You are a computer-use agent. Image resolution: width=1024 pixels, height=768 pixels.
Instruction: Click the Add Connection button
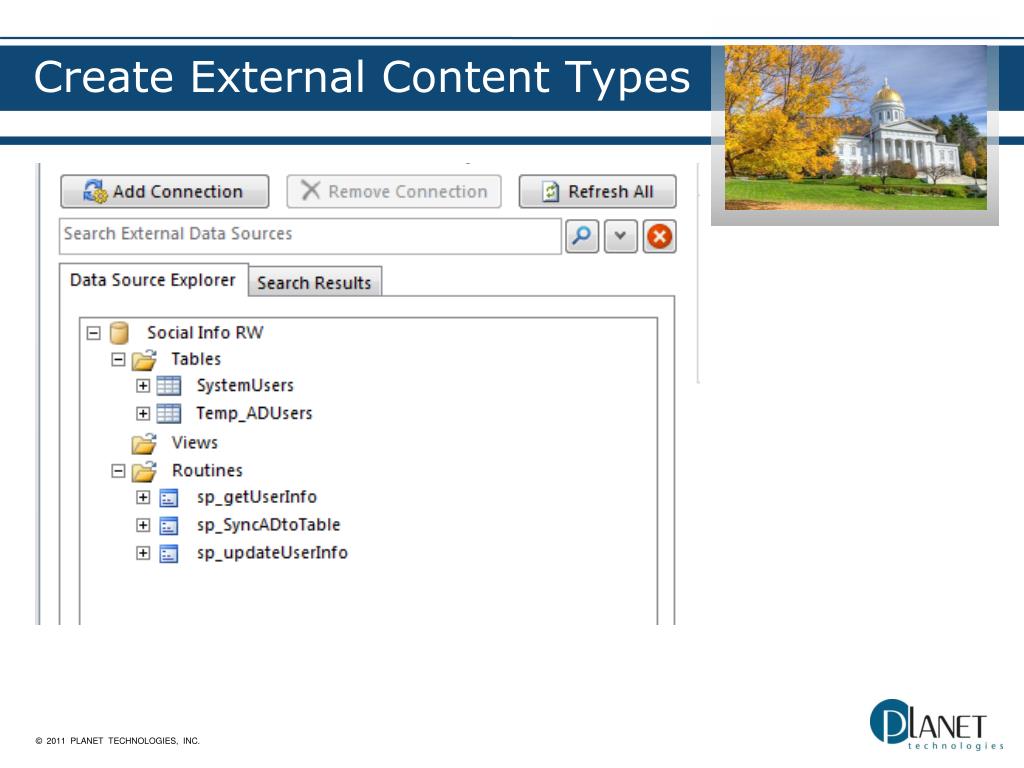coord(165,191)
